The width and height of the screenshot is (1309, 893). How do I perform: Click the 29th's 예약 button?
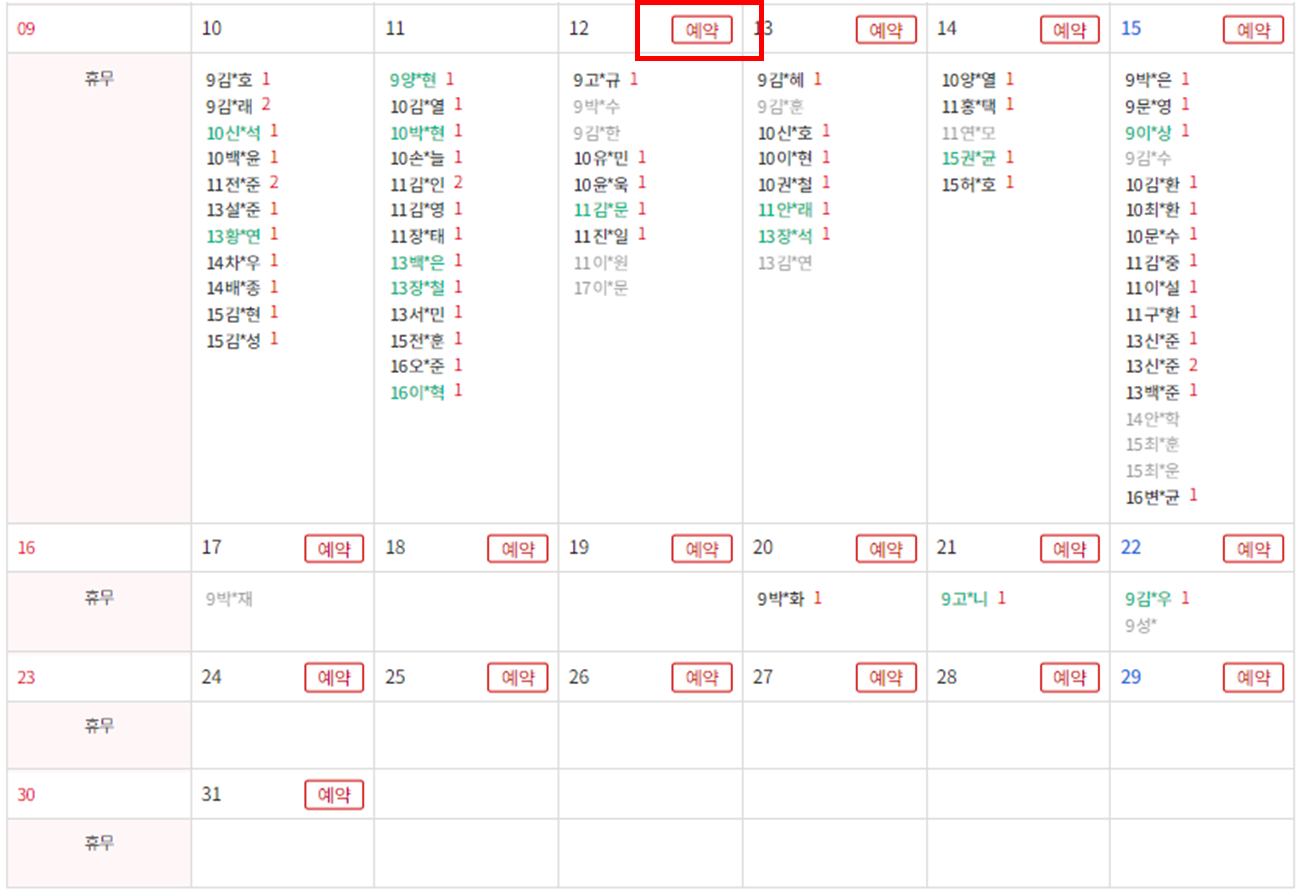click(1253, 678)
